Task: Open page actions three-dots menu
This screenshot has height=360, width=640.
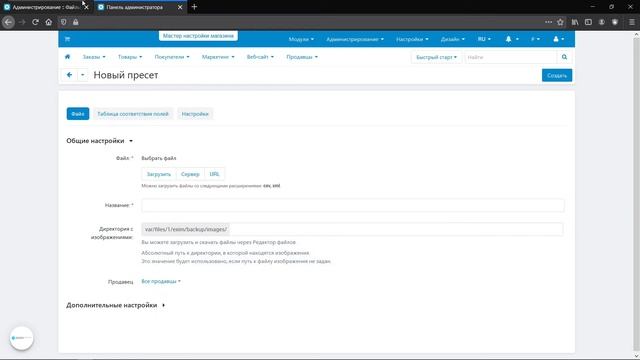Action: 548,22
